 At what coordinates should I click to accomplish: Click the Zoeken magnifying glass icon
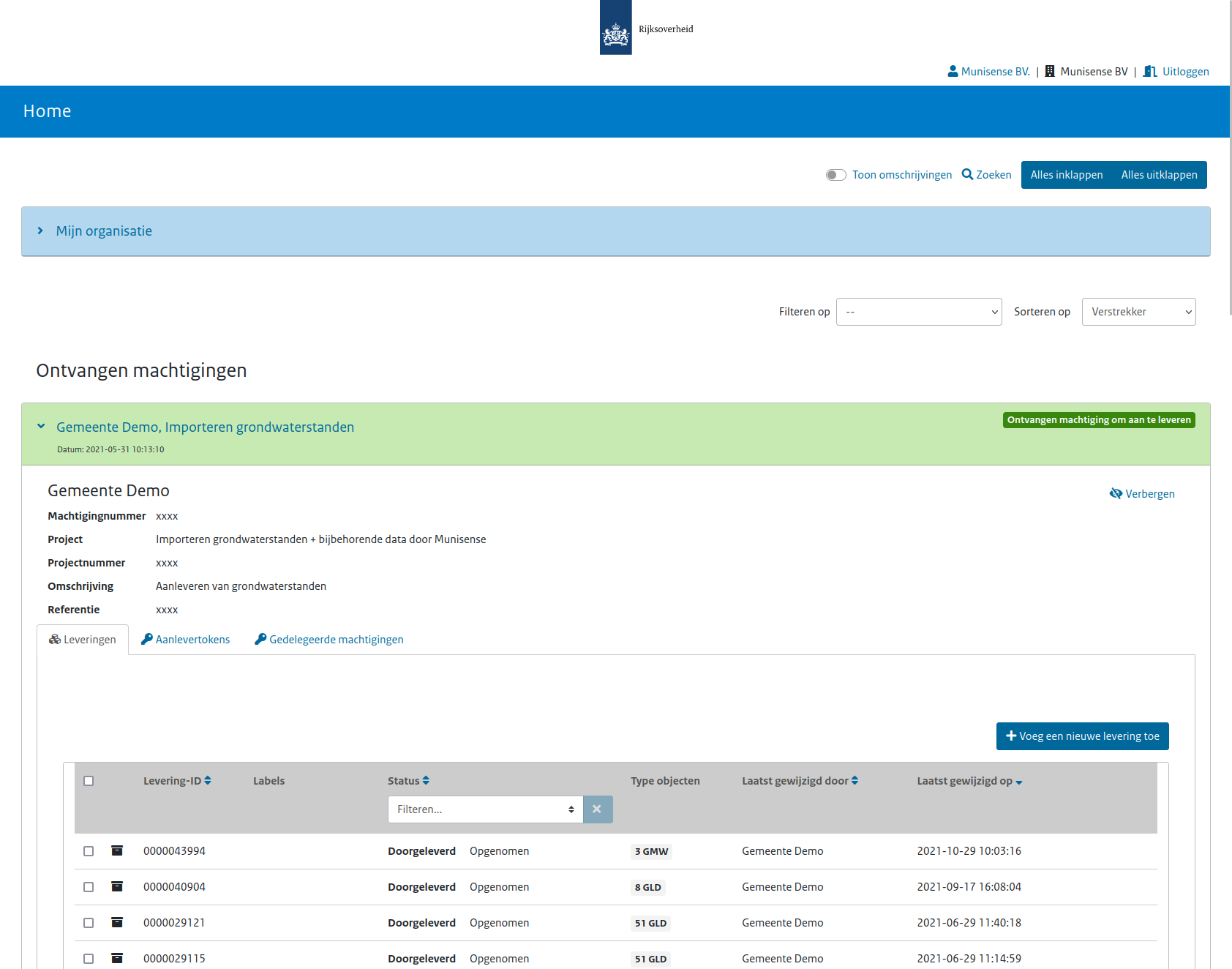coord(967,174)
